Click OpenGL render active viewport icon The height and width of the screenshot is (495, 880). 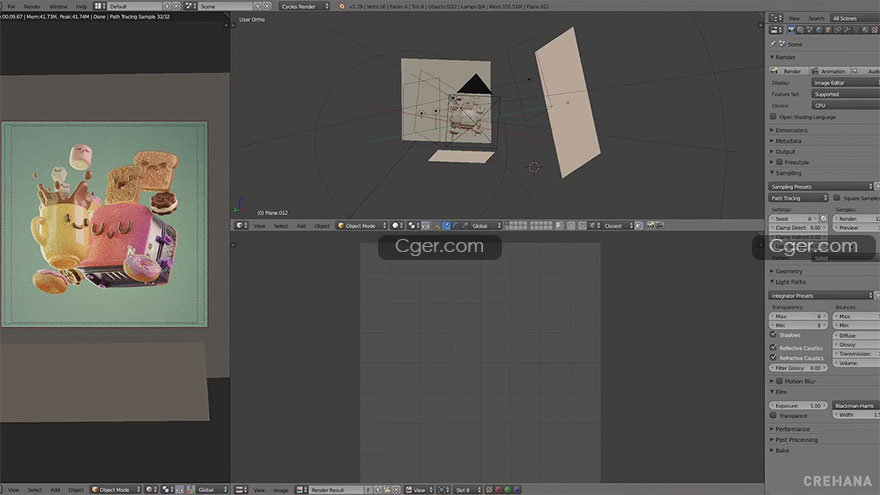[x=650, y=226]
